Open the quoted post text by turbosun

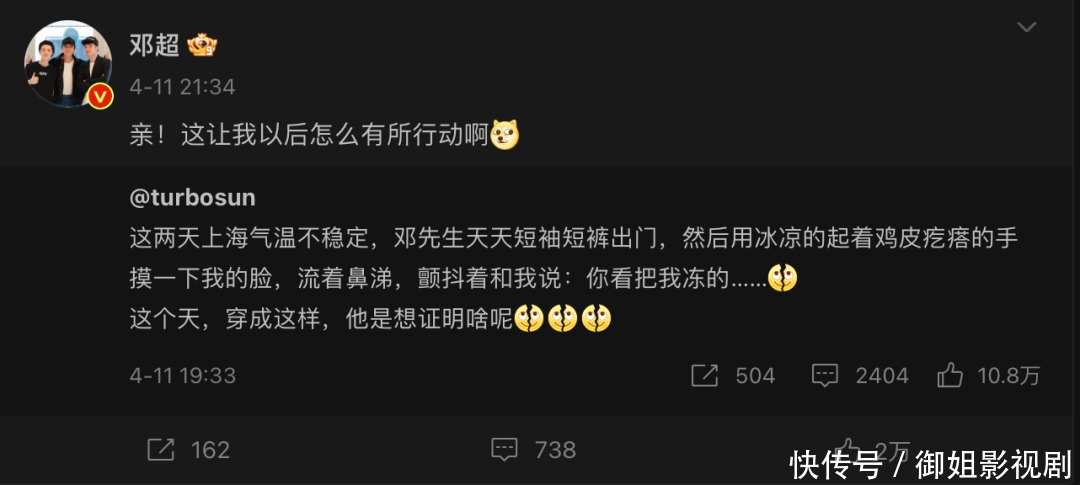click(x=574, y=279)
